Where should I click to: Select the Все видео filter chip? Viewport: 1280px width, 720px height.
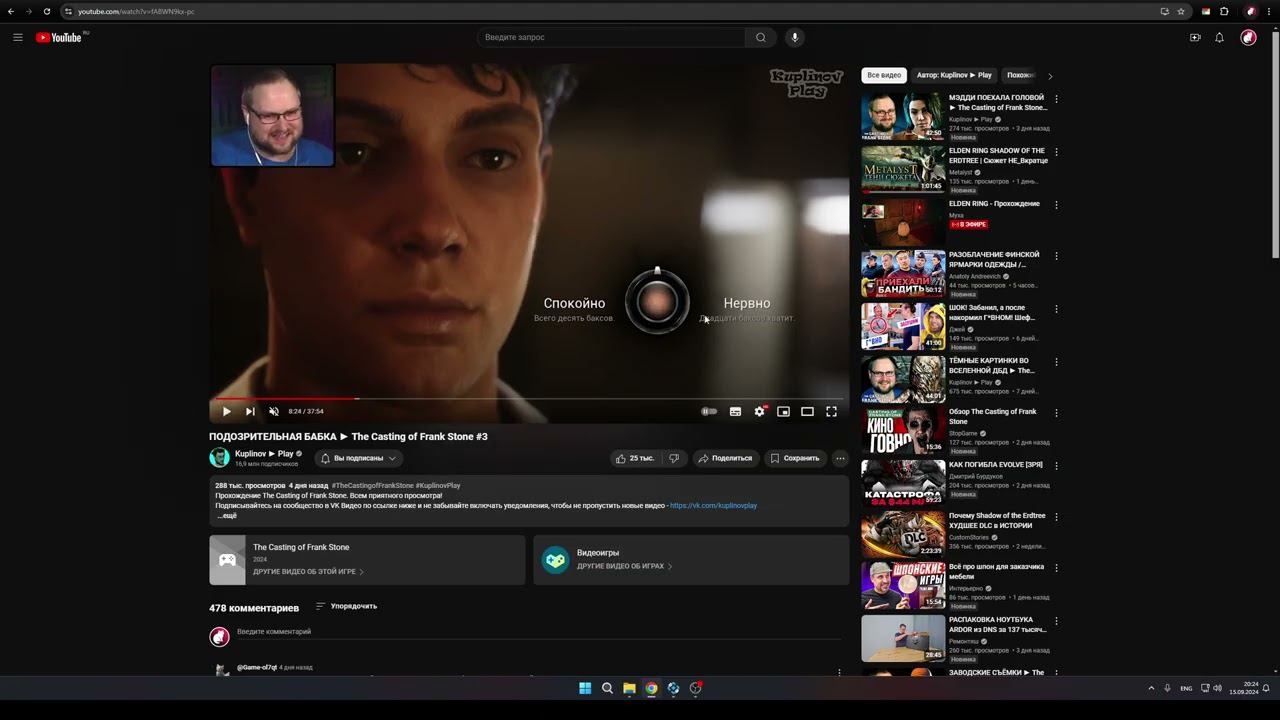click(884, 75)
